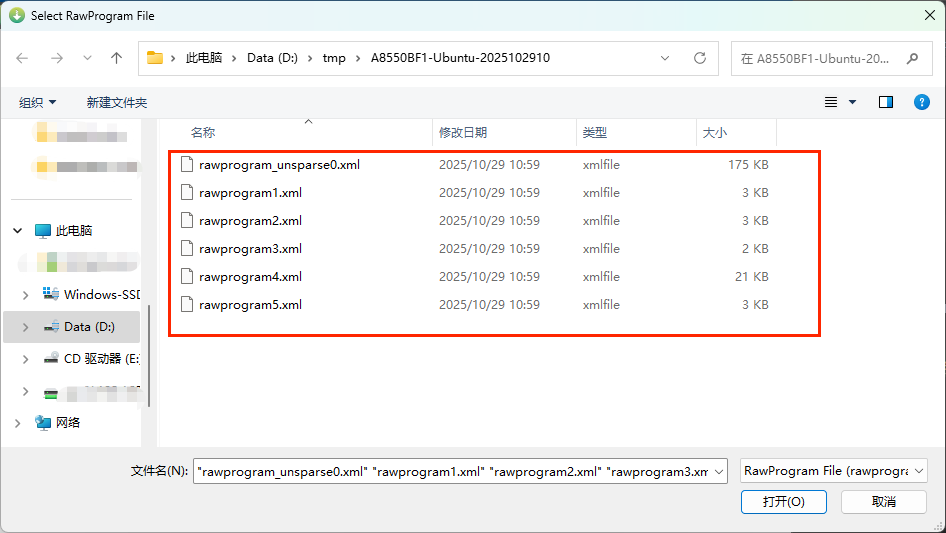This screenshot has width=946, height=533.
Task: Open the Help question mark icon
Action: pos(921,102)
